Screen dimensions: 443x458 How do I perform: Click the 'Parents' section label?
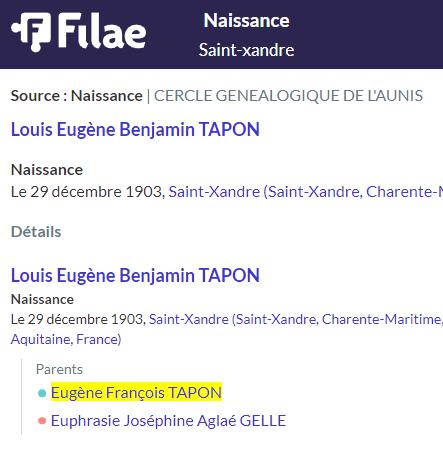tap(59, 369)
